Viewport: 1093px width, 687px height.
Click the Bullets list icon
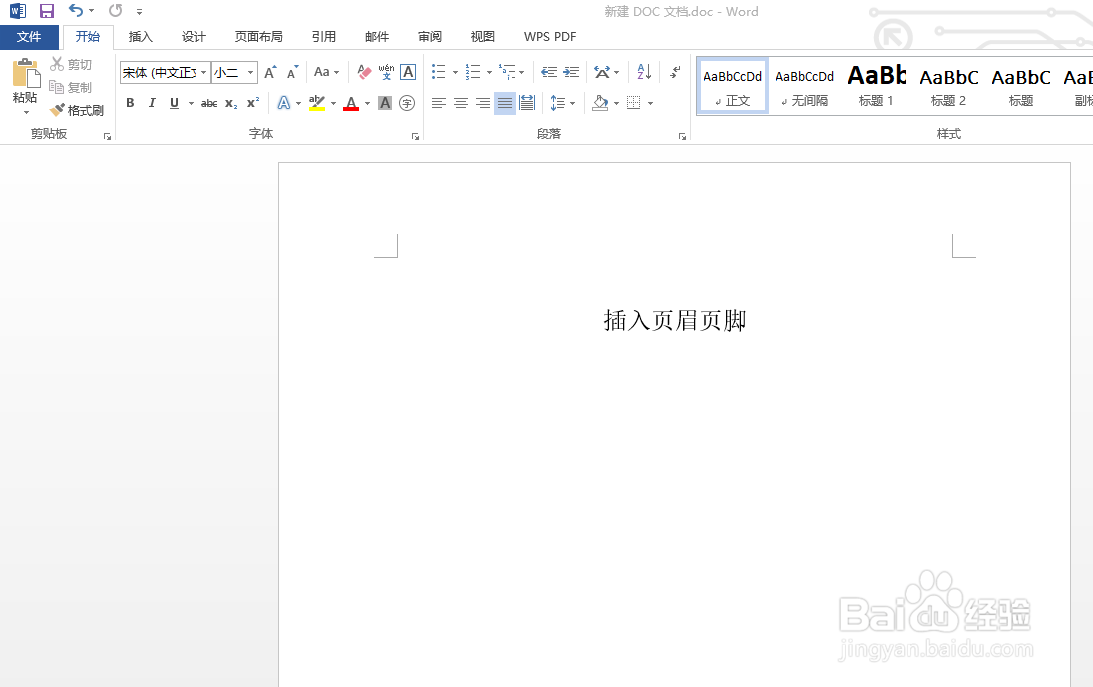click(x=438, y=72)
